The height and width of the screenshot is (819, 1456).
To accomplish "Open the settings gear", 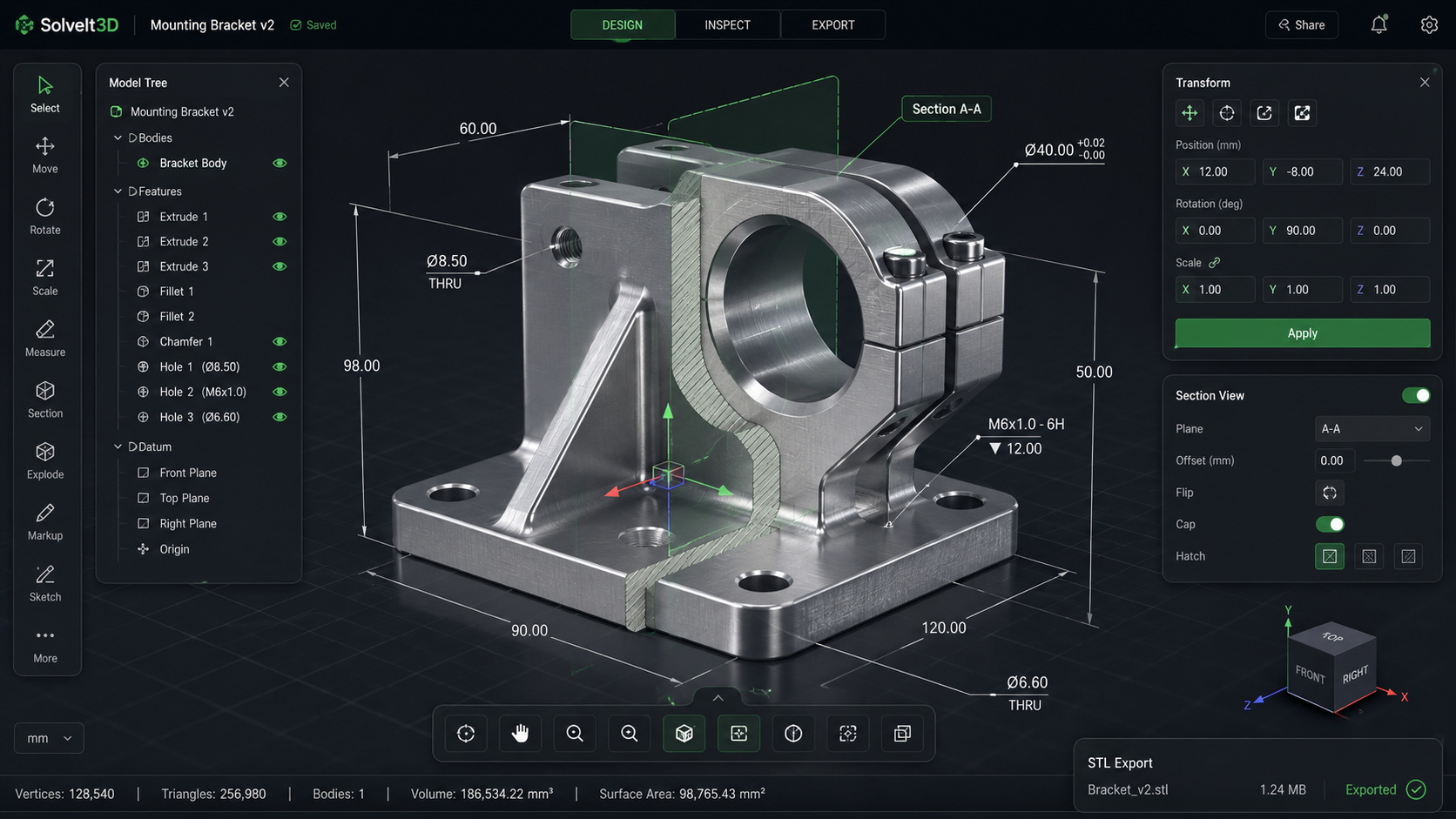I will pos(1429,25).
